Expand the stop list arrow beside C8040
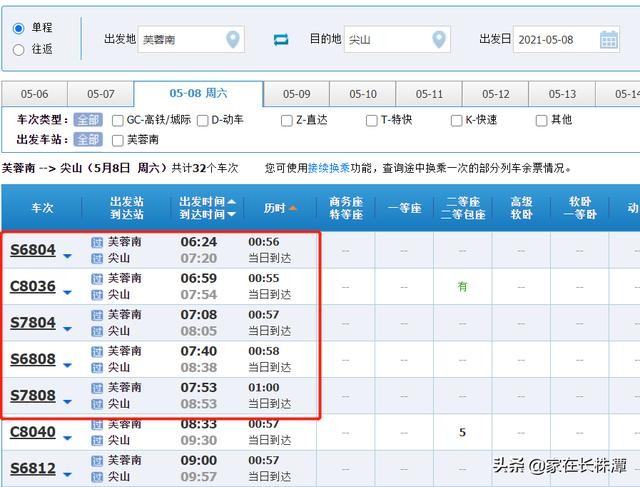 pos(67,438)
